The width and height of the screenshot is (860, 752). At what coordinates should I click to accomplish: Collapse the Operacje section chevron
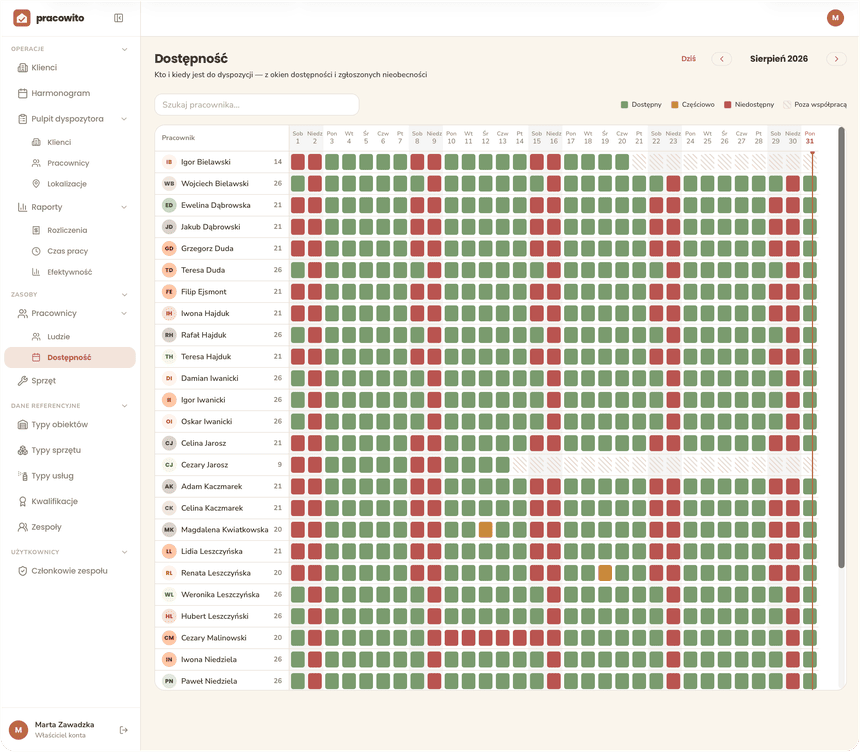pos(125,49)
